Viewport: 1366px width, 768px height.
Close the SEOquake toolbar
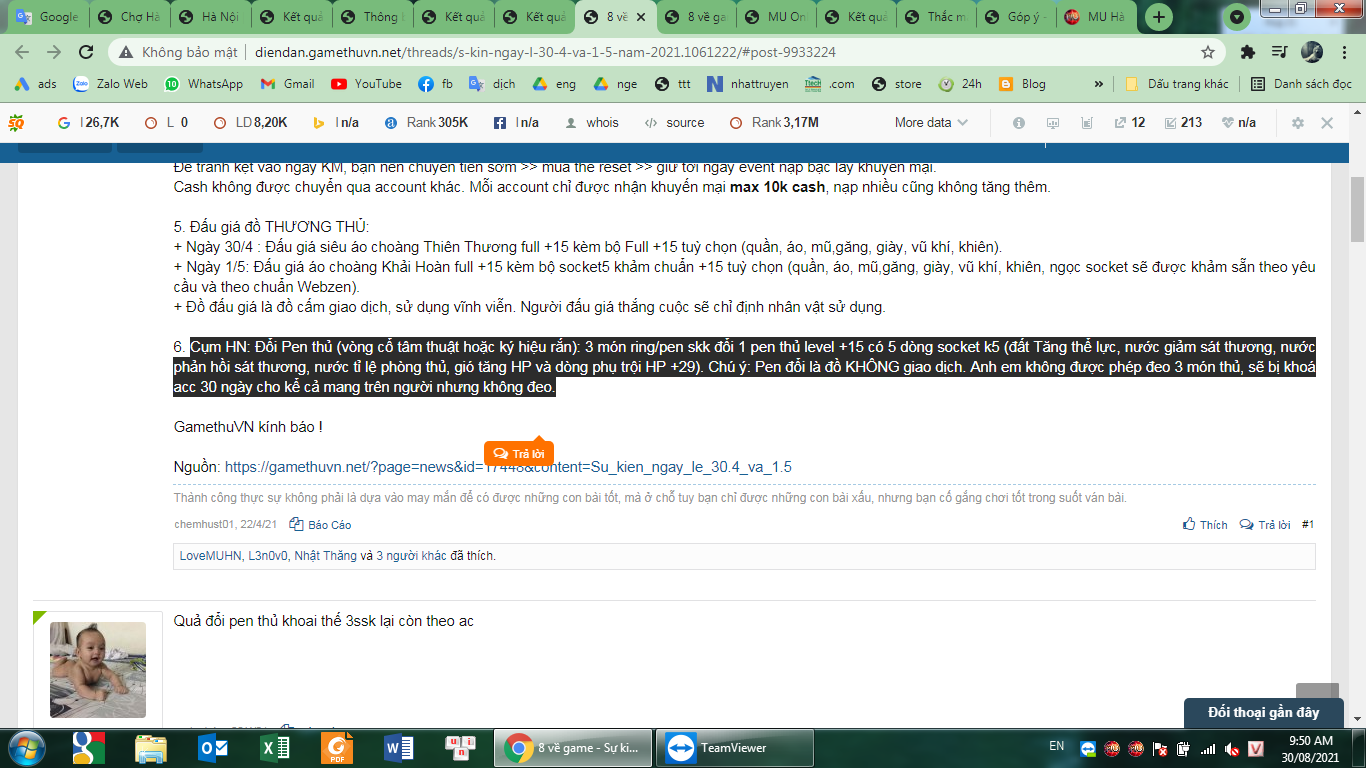1327,123
